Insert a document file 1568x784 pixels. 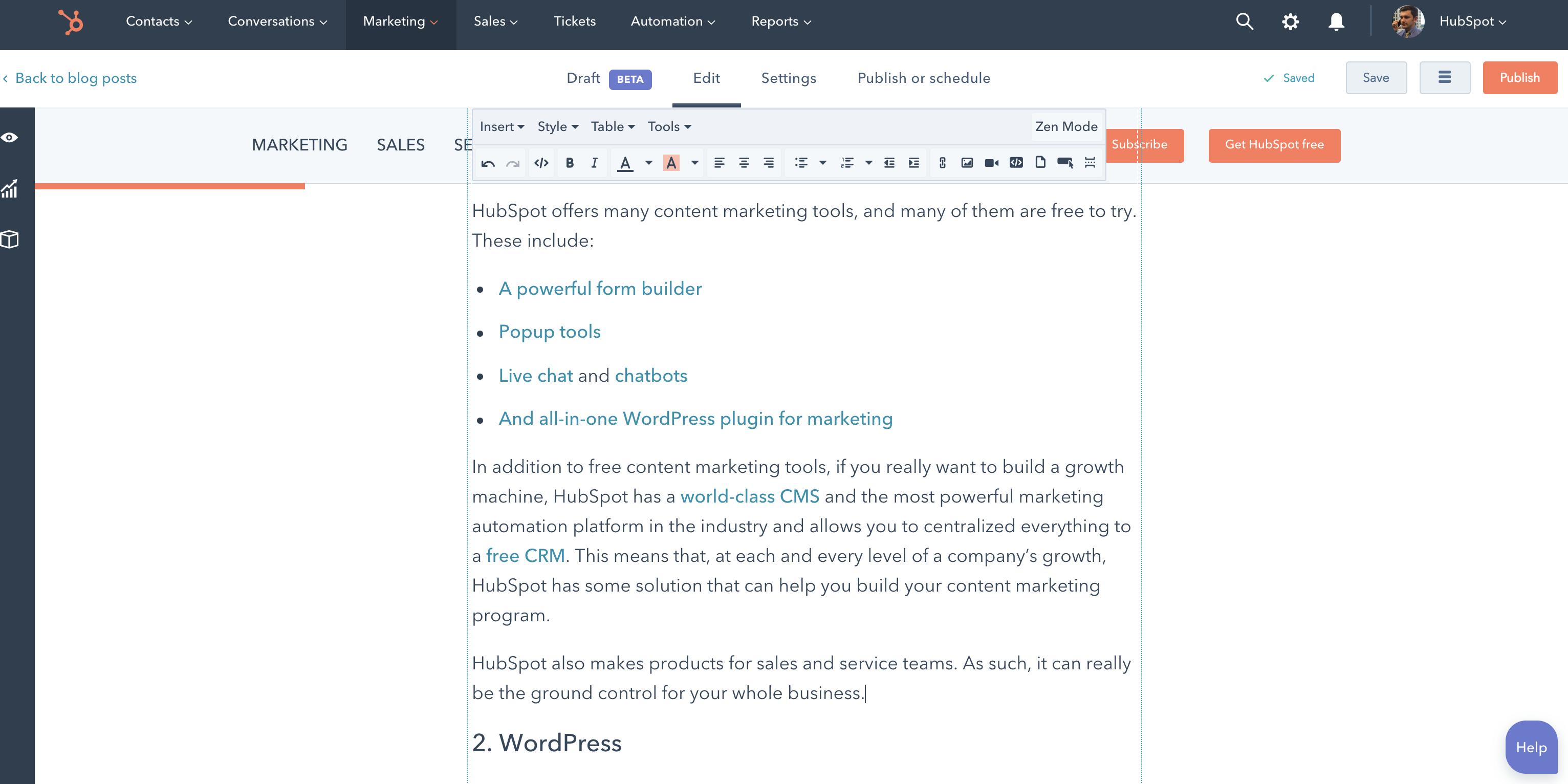click(x=1040, y=163)
